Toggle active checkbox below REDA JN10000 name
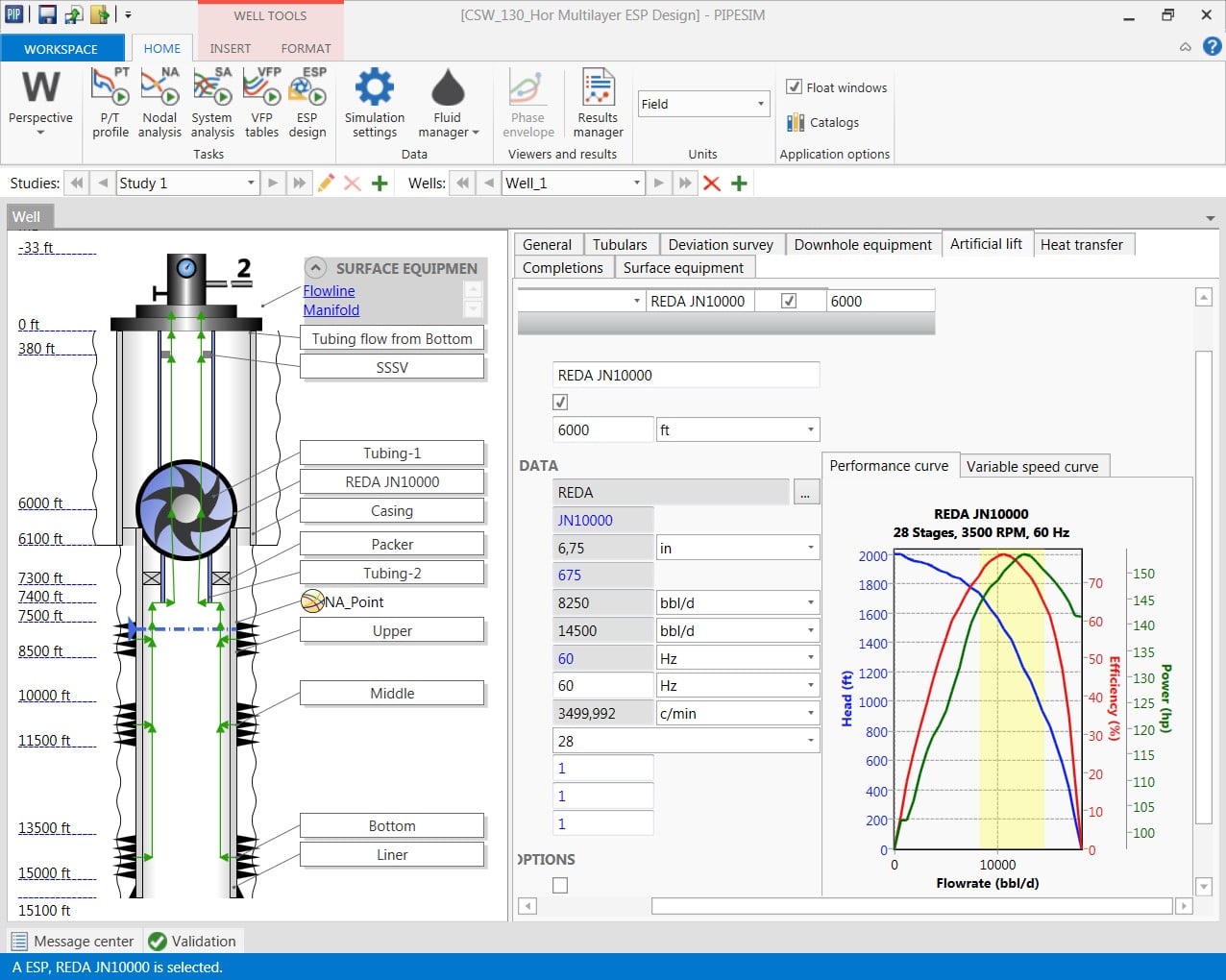 pos(560,402)
